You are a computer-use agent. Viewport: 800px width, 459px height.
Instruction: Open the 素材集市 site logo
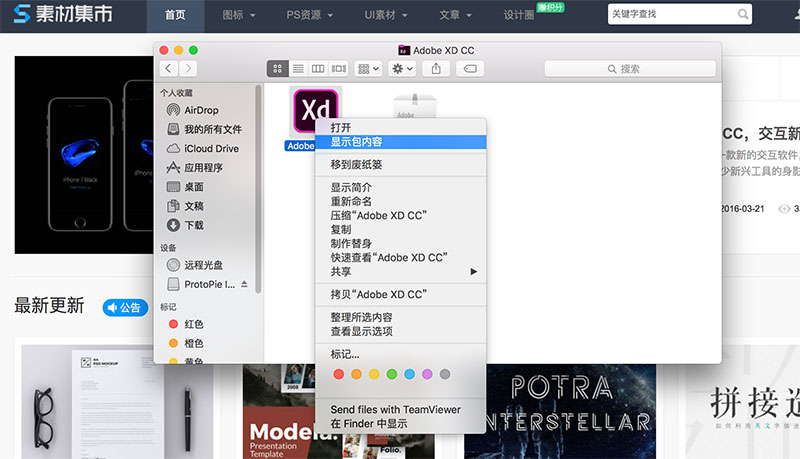[63, 14]
